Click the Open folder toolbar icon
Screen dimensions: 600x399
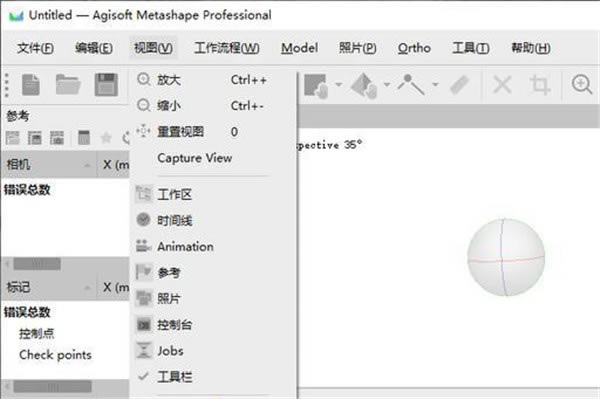[68, 85]
